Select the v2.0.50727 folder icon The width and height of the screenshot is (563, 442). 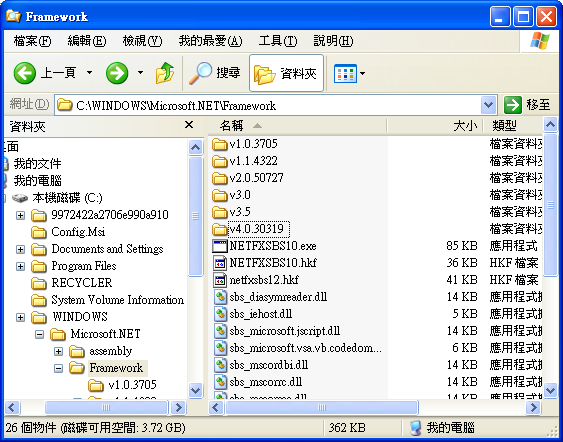pos(219,178)
